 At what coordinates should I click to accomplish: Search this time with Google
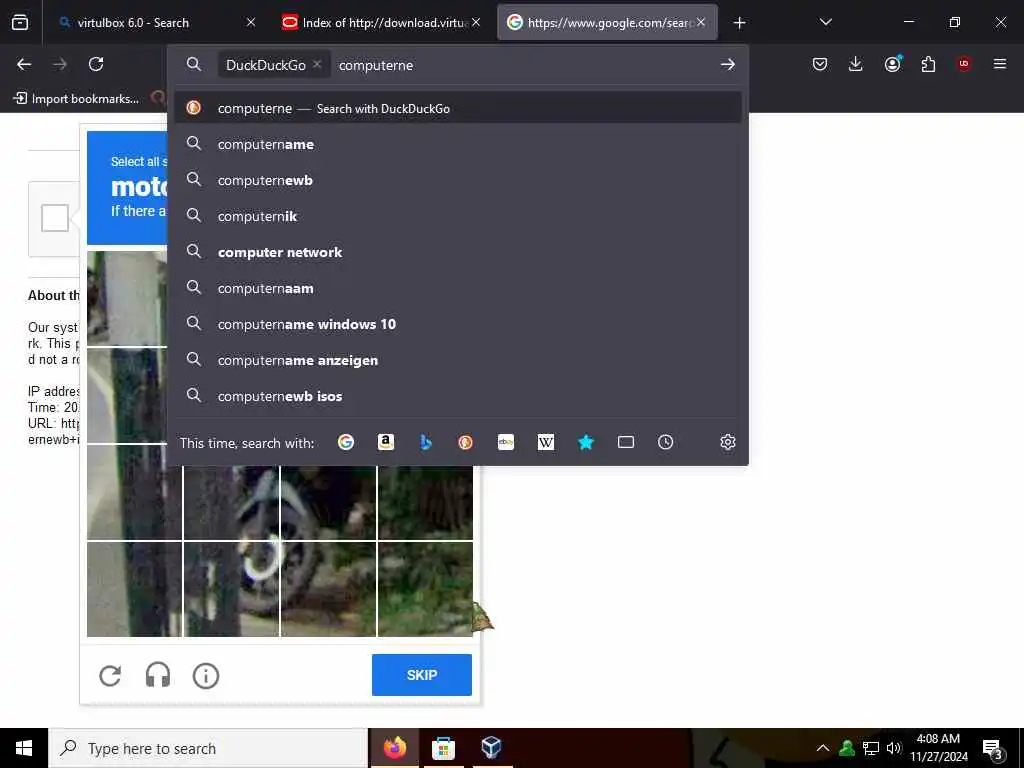[x=346, y=442]
